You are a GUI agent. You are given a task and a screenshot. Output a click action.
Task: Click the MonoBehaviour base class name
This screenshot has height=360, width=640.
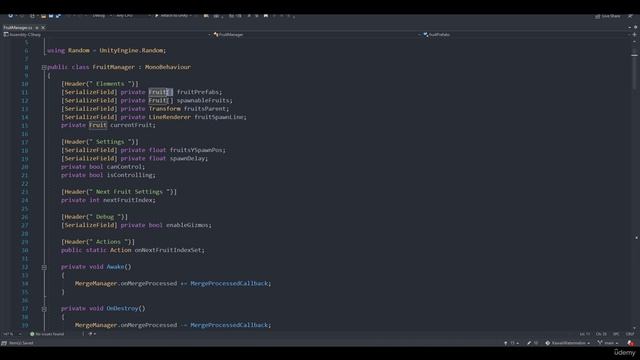[168, 67]
